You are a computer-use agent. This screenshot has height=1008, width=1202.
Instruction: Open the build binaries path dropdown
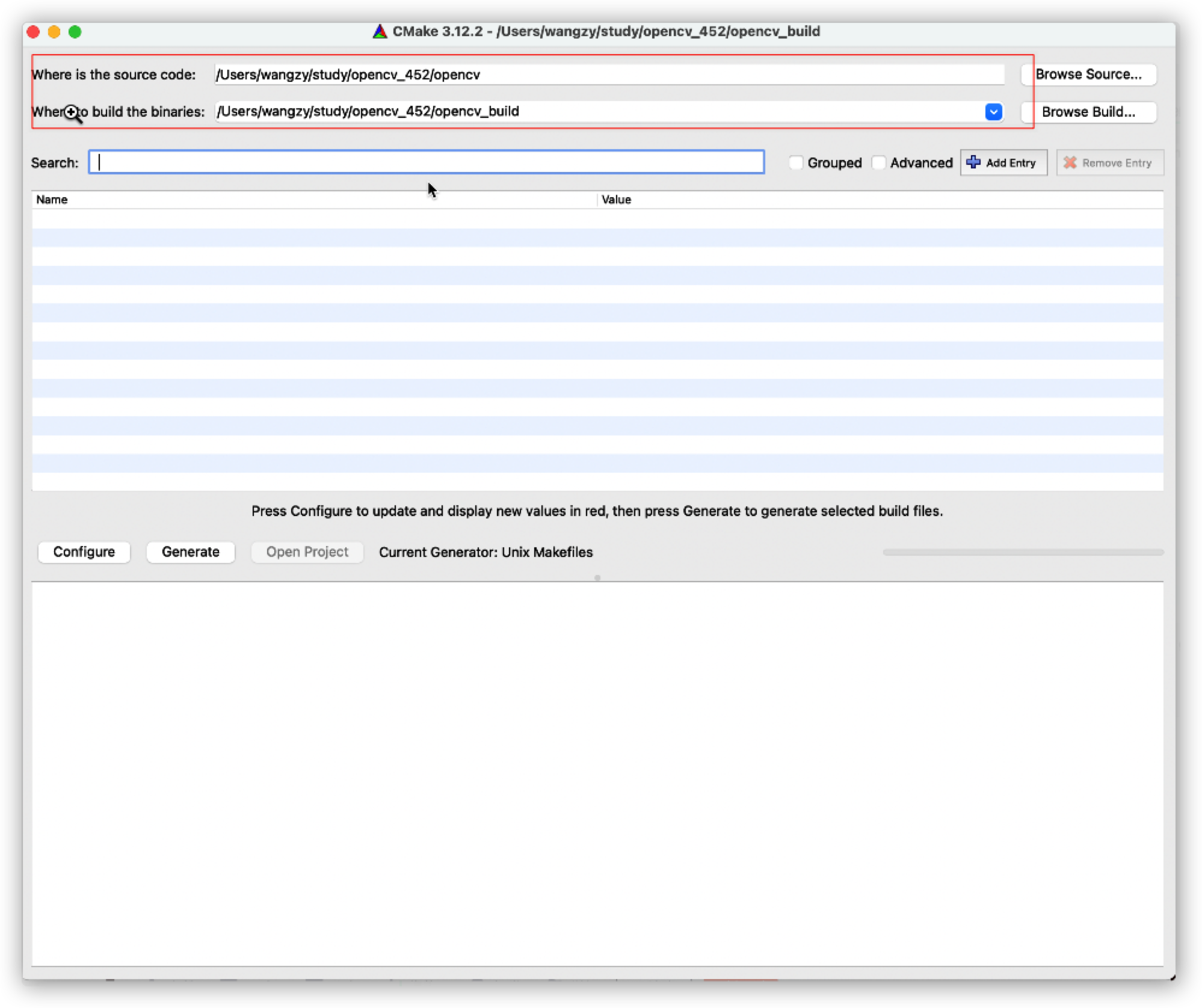[993, 112]
